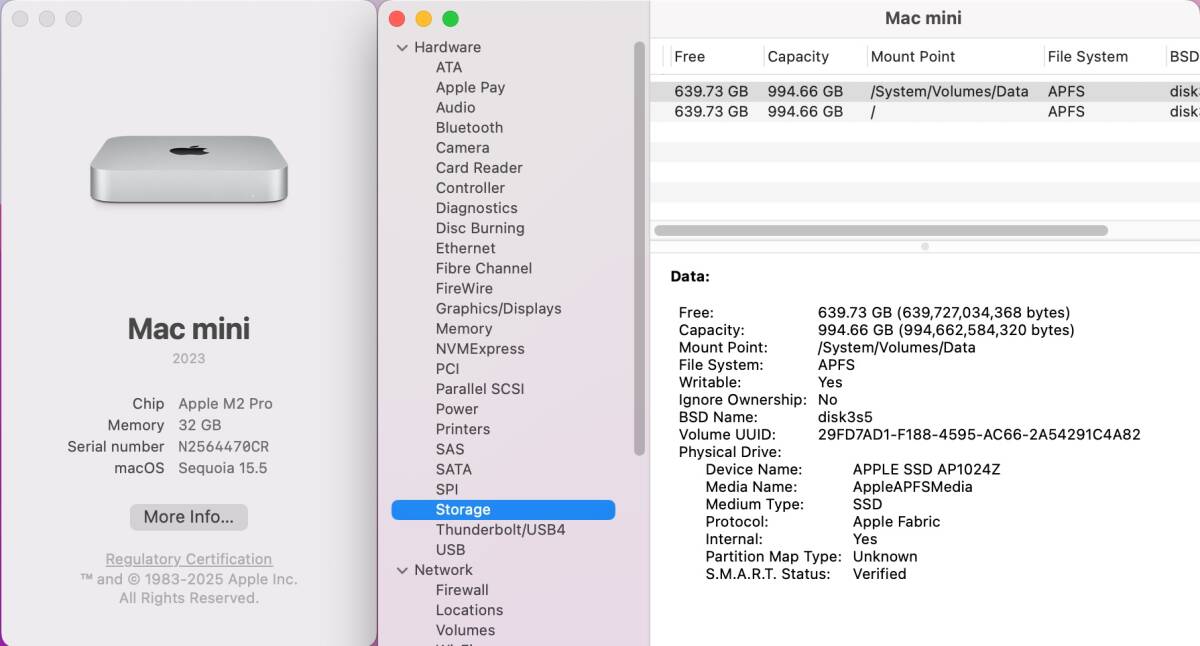Select USB in the sidebar

pyautogui.click(x=450, y=549)
